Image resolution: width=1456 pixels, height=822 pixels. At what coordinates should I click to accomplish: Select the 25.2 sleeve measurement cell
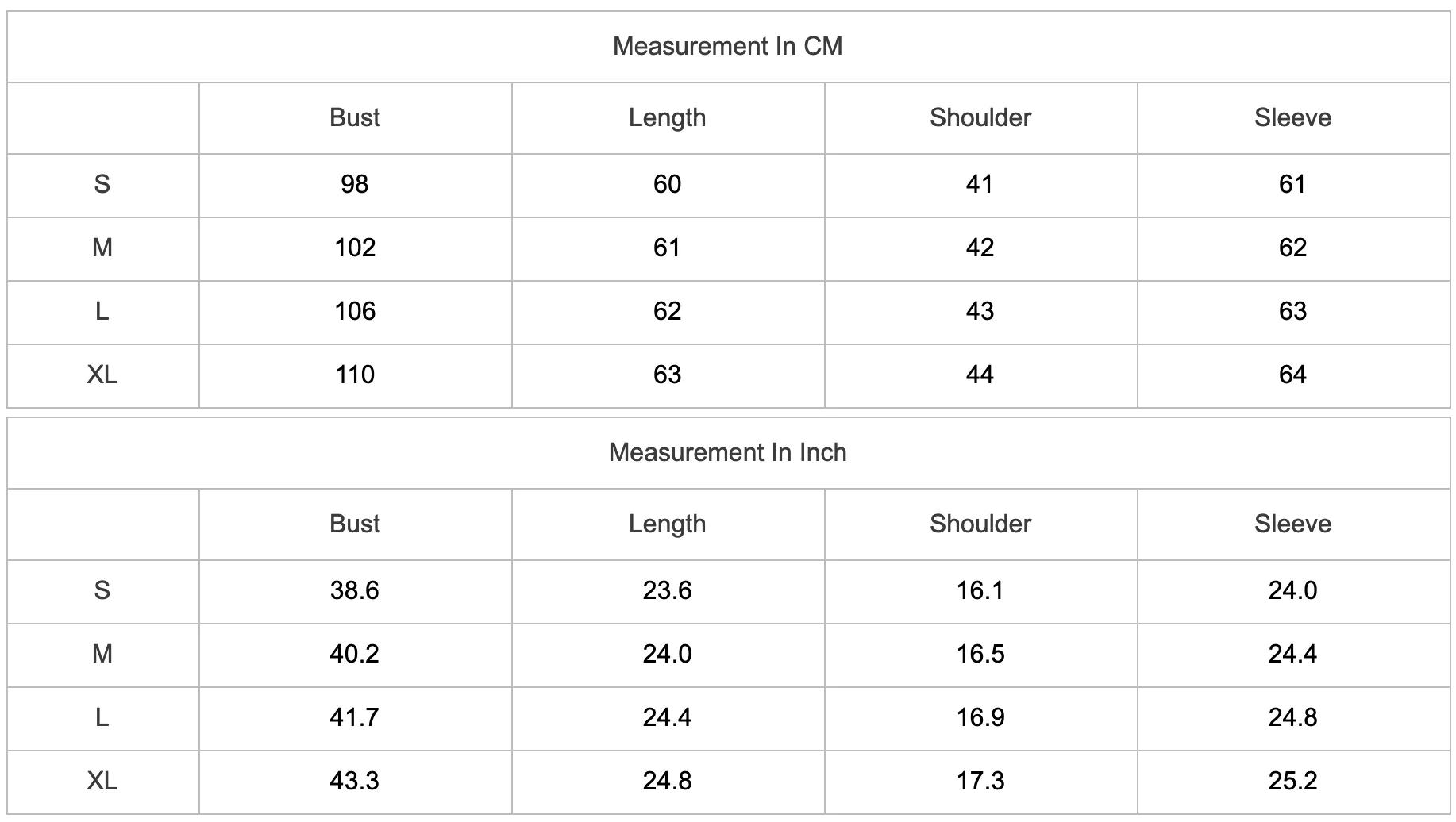1292,782
